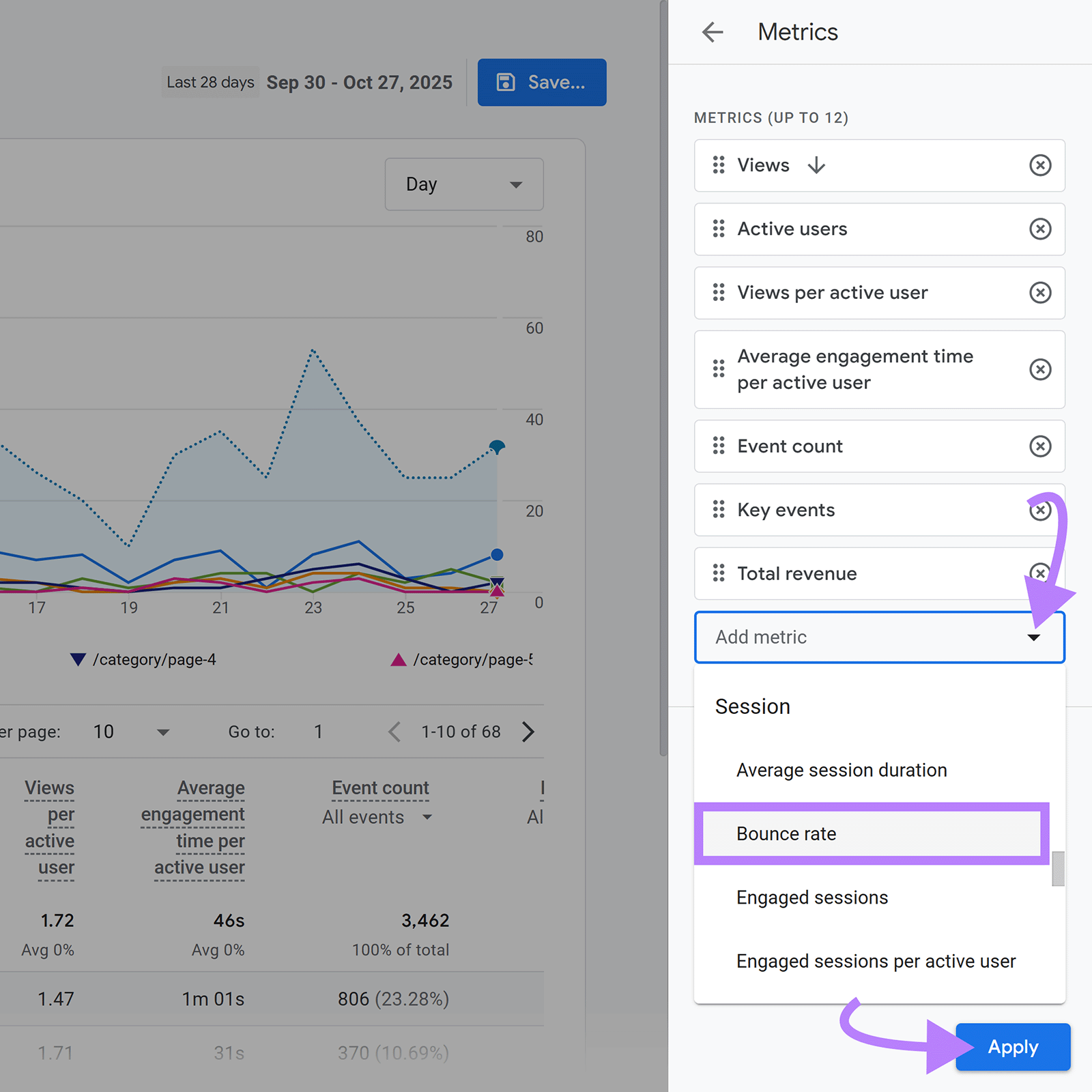Remove the Average engagement time per active user metric
1092x1092 pixels.
1039,369
